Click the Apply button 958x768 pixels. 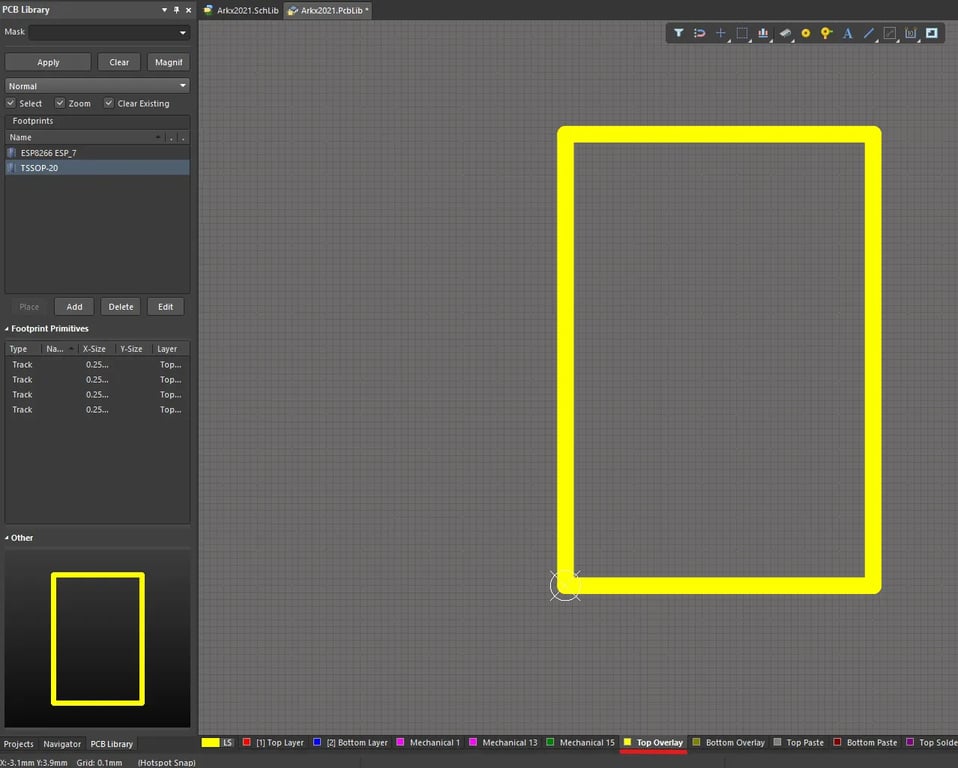(47, 62)
